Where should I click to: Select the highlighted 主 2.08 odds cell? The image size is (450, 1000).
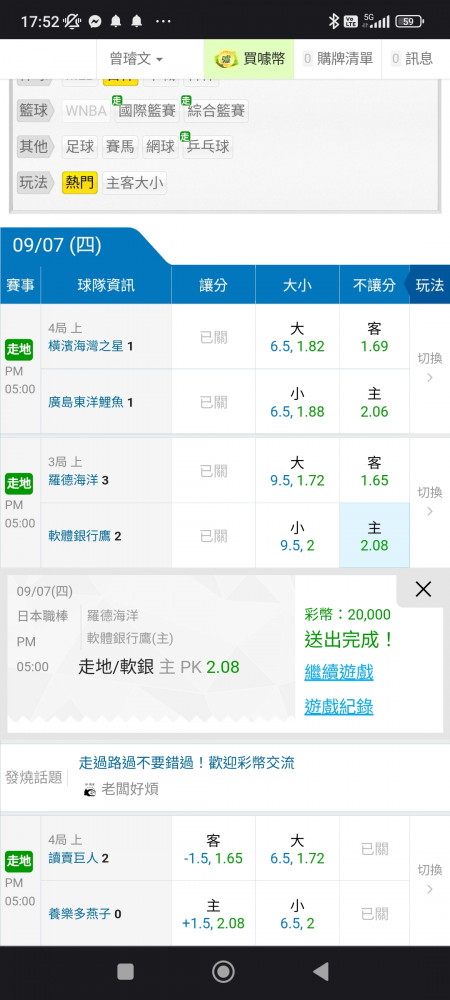pyautogui.click(x=374, y=535)
